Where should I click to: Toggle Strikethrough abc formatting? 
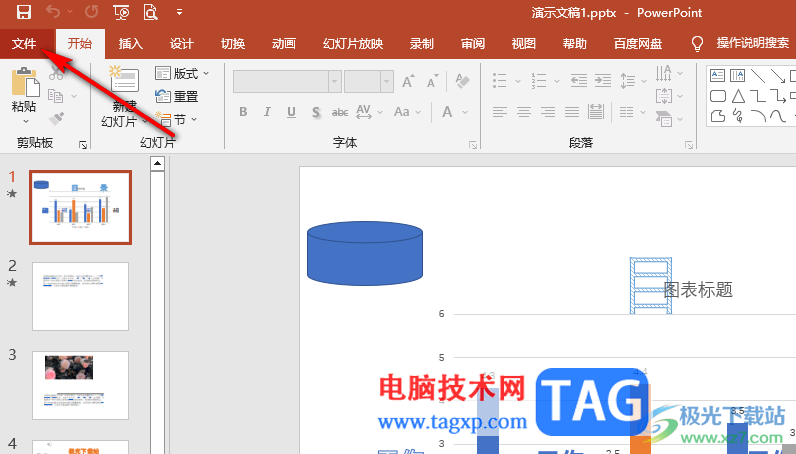point(340,112)
